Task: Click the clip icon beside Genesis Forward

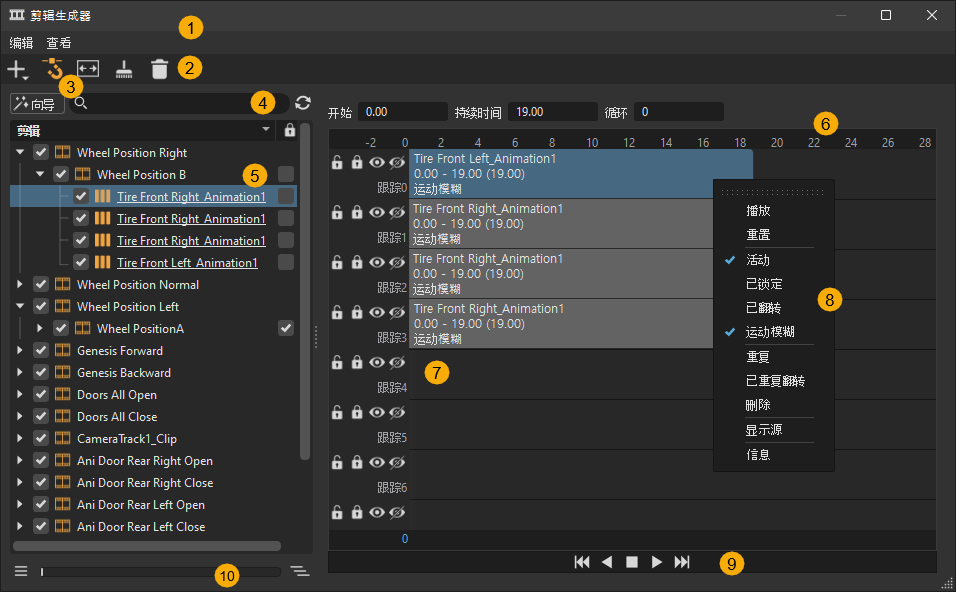Action: click(x=62, y=351)
